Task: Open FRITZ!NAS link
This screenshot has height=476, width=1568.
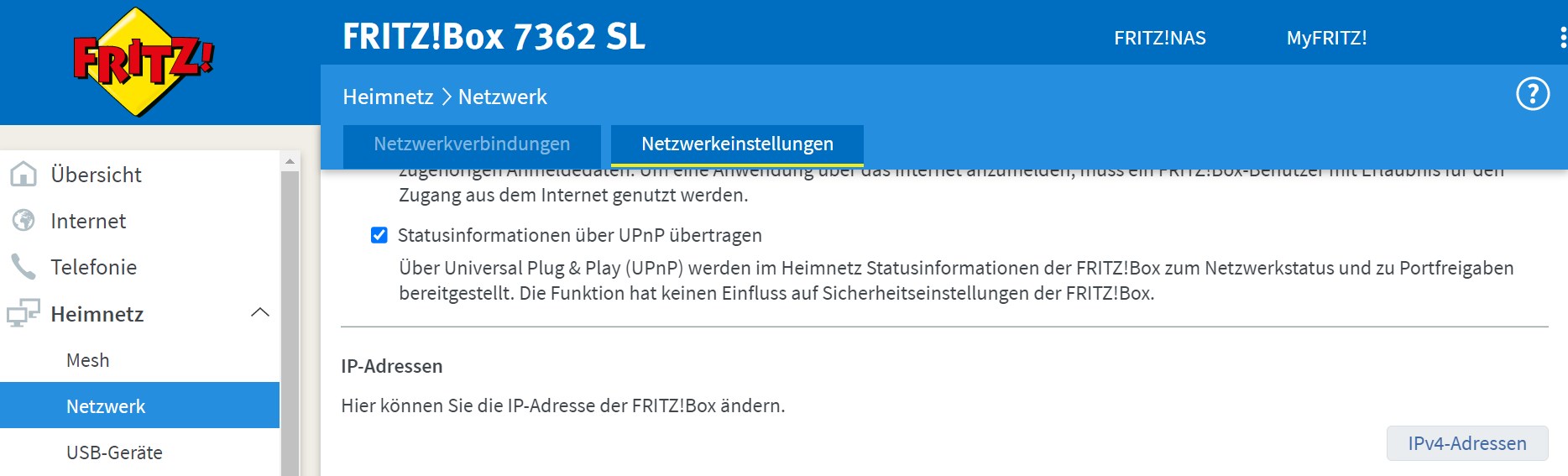Action: [x=1159, y=38]
